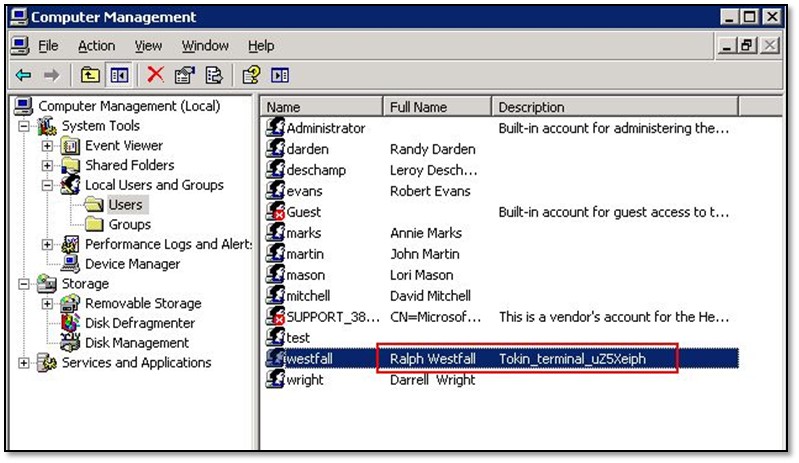The width and height of the screenshot is (799, 463).
Task: Open Properties via the toolbar icon
Action: (x=184, y=75)
